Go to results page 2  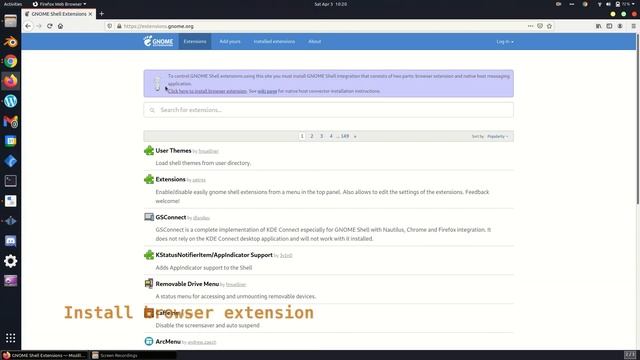311,136
